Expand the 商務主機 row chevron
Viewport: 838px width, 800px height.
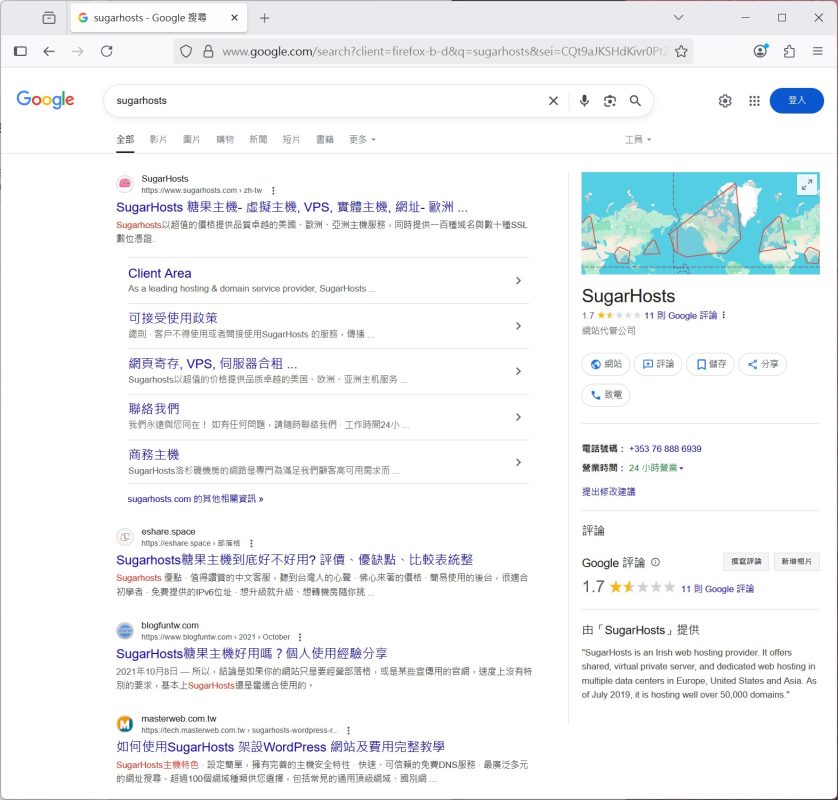tap(518, 462)
